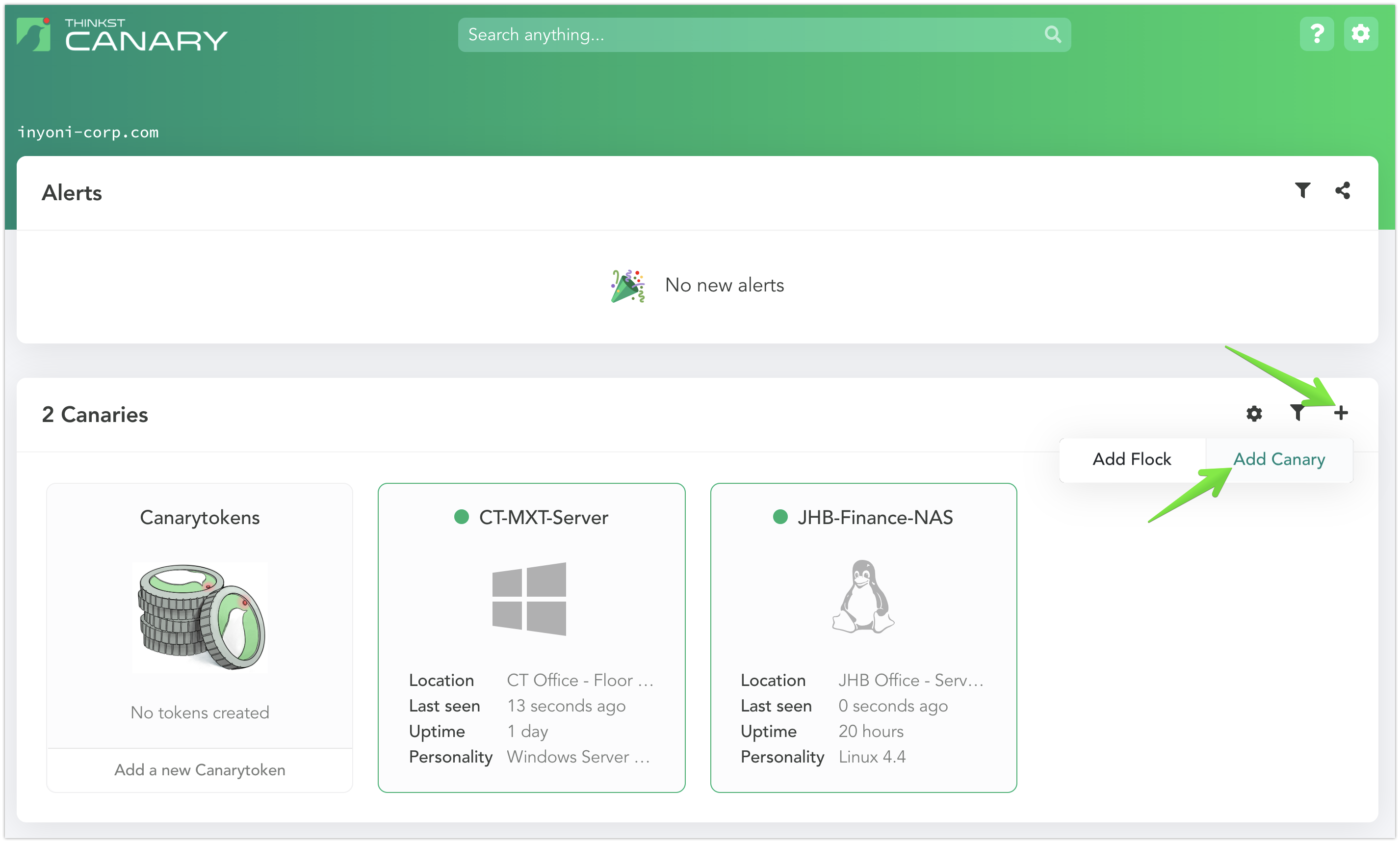Click Add a new Canarytoken
Viewport: 1400px width, 843px height.
199,770
